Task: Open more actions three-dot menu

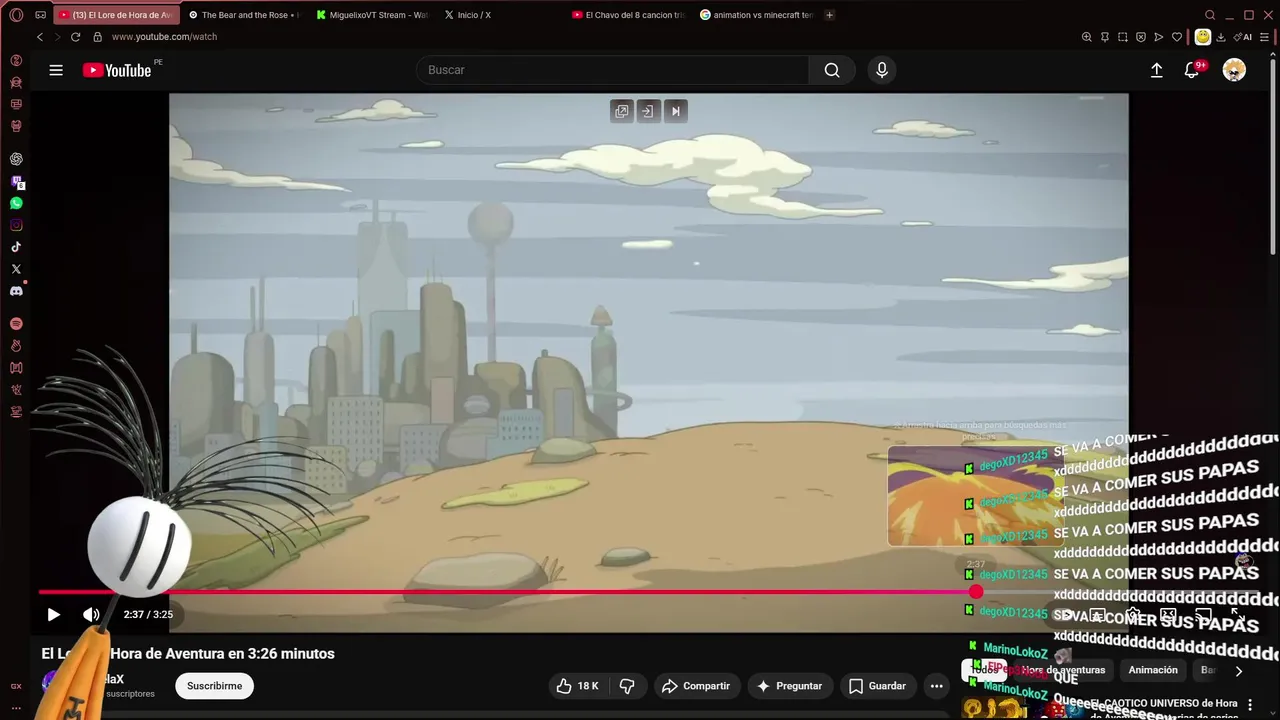Action: (x=936, y=686)
